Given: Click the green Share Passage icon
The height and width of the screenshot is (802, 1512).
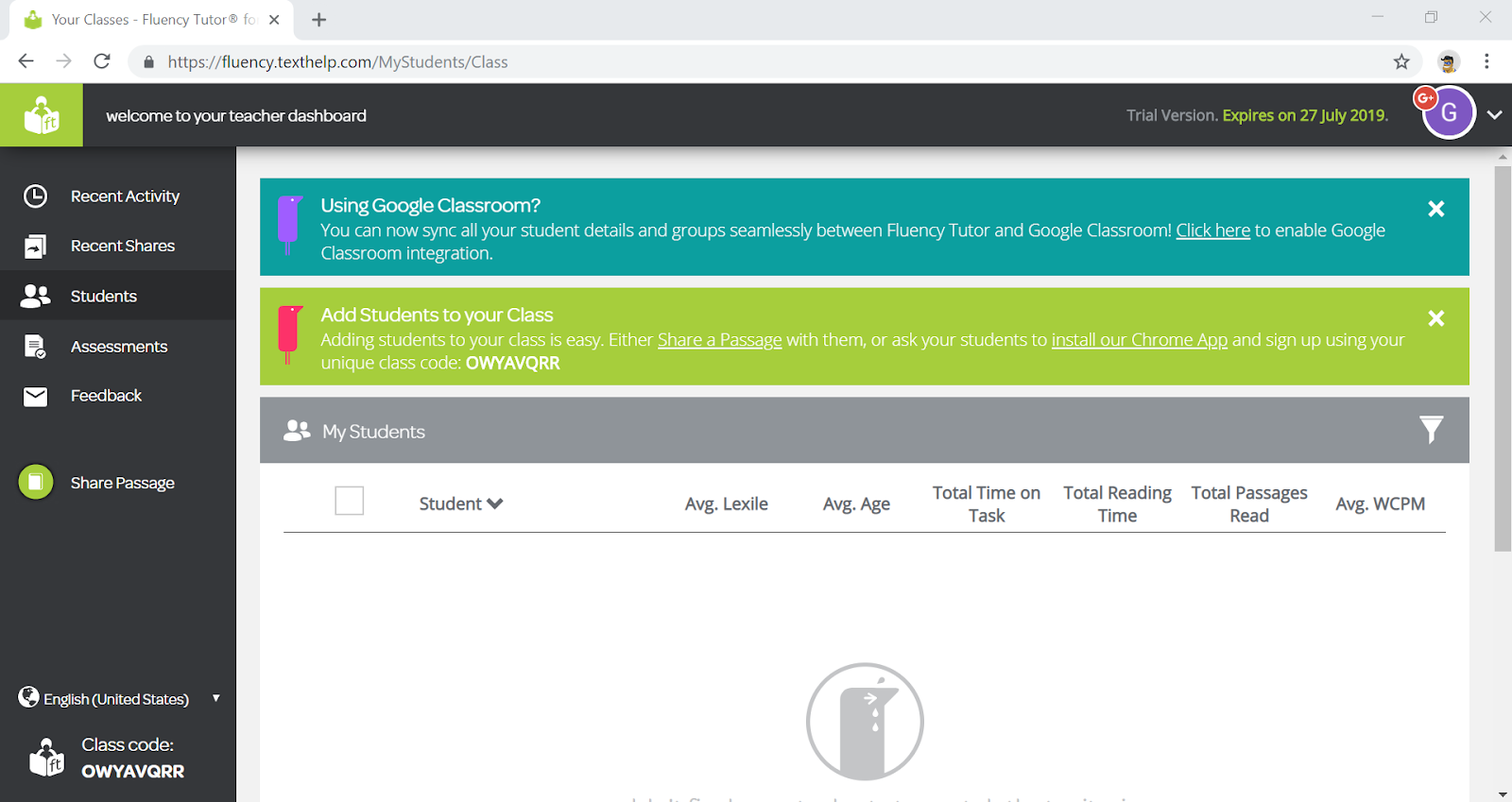Looking at the screenshot, I should (36, 482).
